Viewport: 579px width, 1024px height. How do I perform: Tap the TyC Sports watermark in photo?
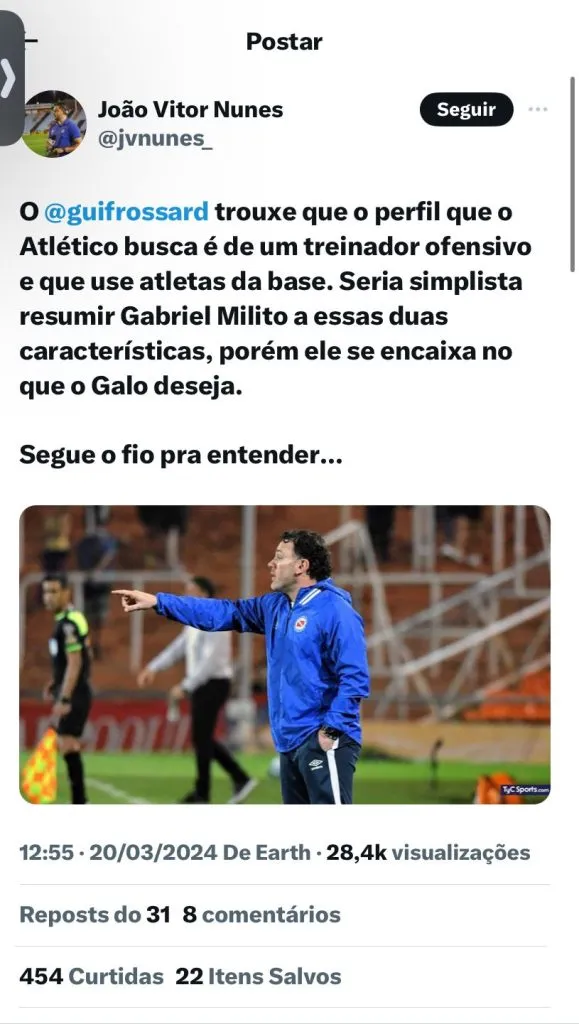[x=525, y=790]
